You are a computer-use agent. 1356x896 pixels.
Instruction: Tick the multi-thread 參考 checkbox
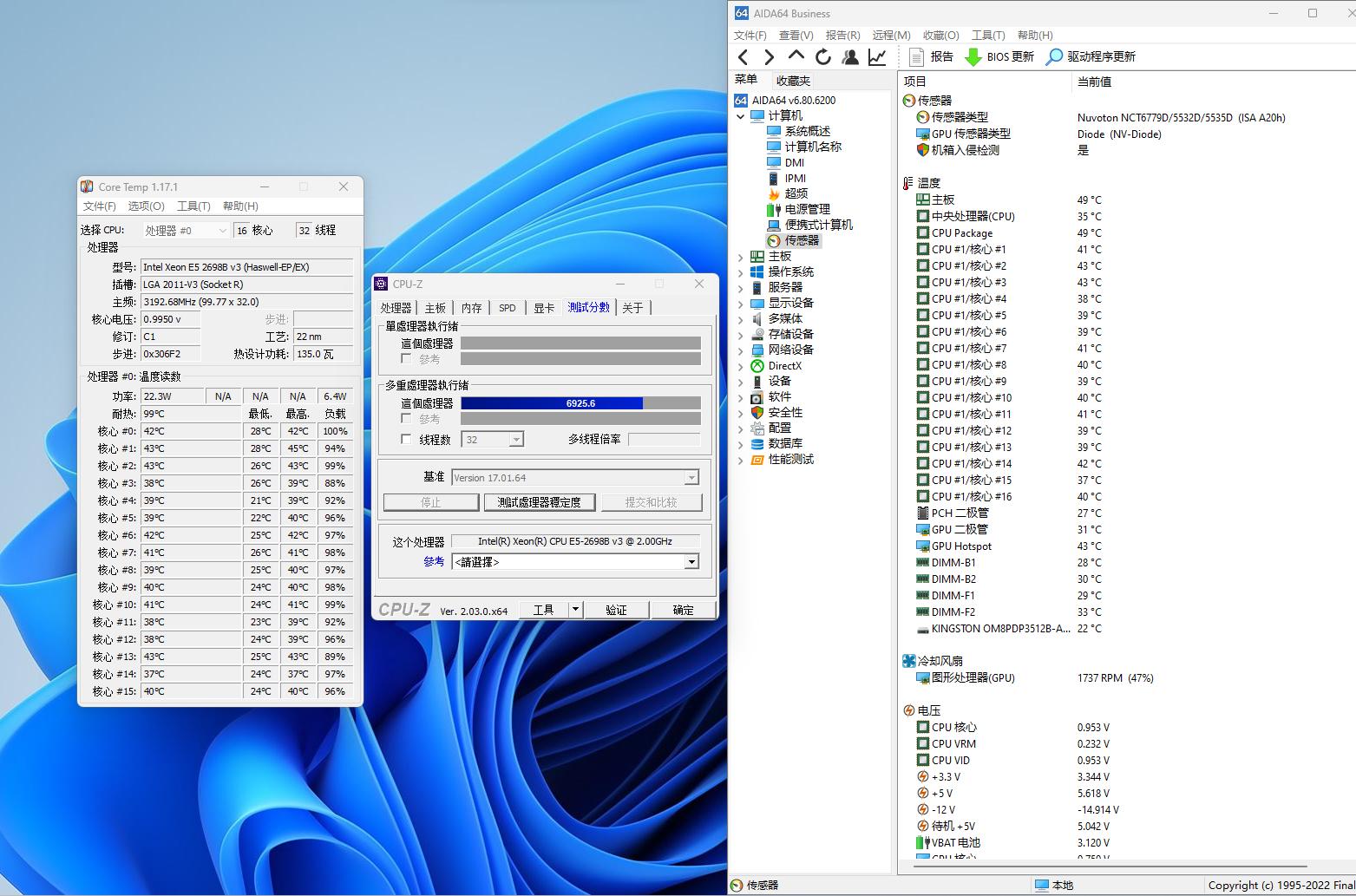pos(406,419)
